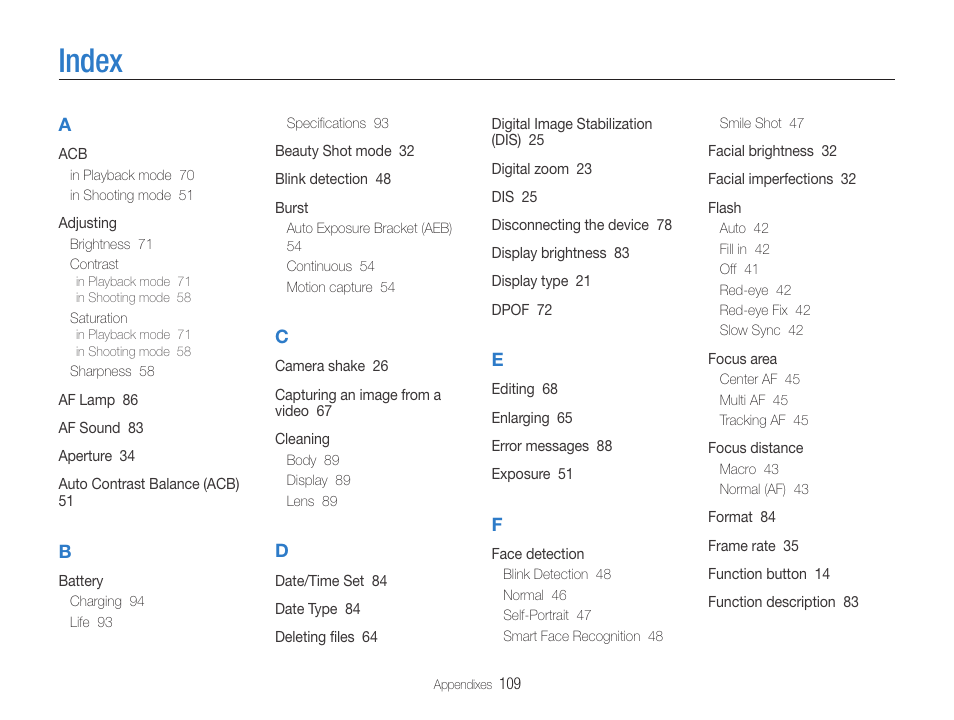
Task: Jump to the Function button 14 entry
Action: [768, 574]
